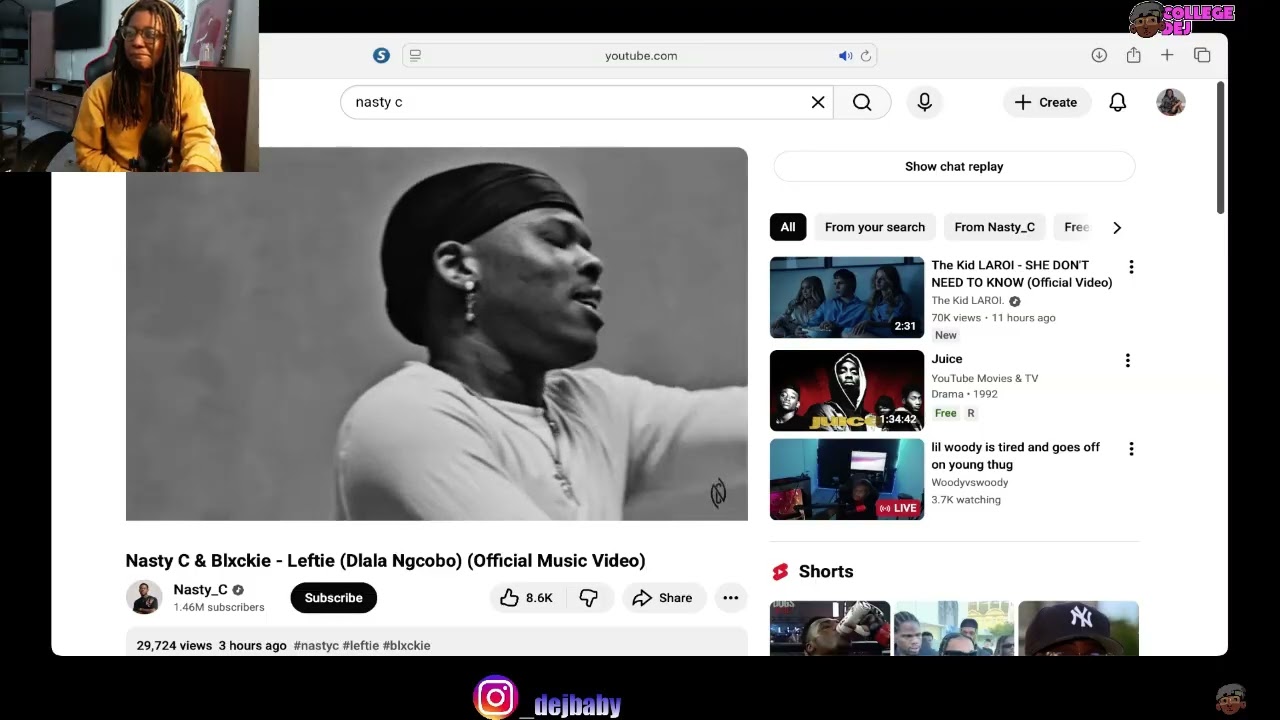Click the Nasty C video player
Image resolution: width=1280 pixels, height=720 pixels.
[x=436, y=334]
